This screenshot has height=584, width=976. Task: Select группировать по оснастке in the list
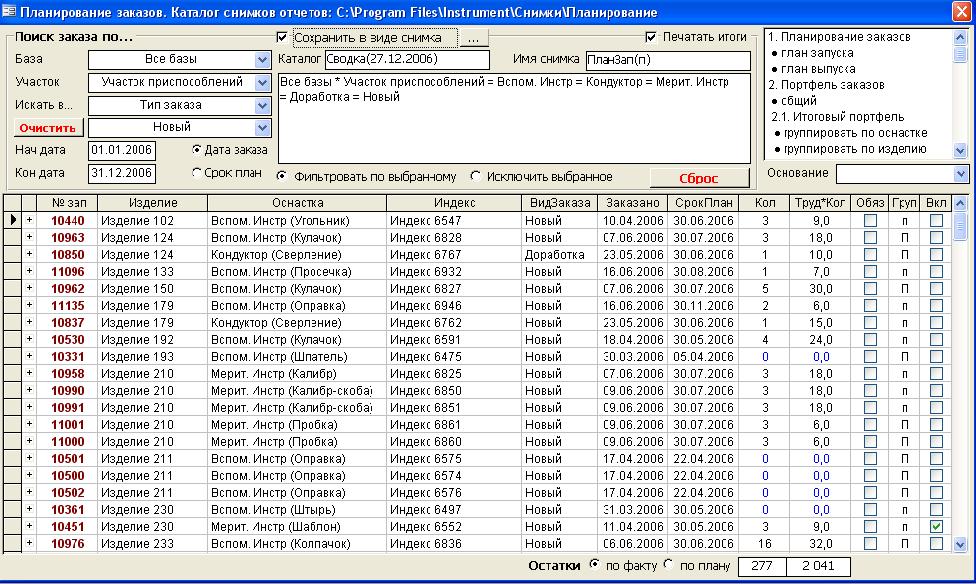pyautogui.click(x=855, y=133)
